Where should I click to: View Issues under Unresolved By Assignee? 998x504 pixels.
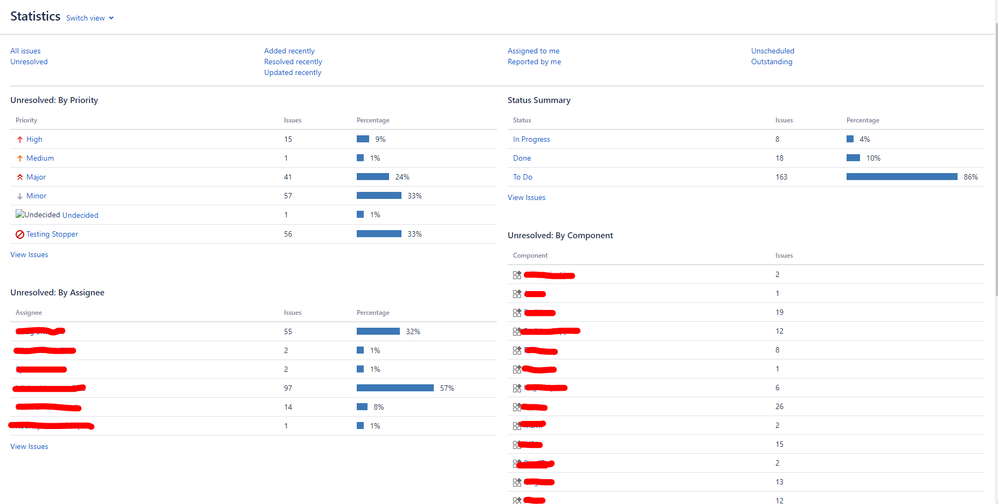[x=29, y=446]
